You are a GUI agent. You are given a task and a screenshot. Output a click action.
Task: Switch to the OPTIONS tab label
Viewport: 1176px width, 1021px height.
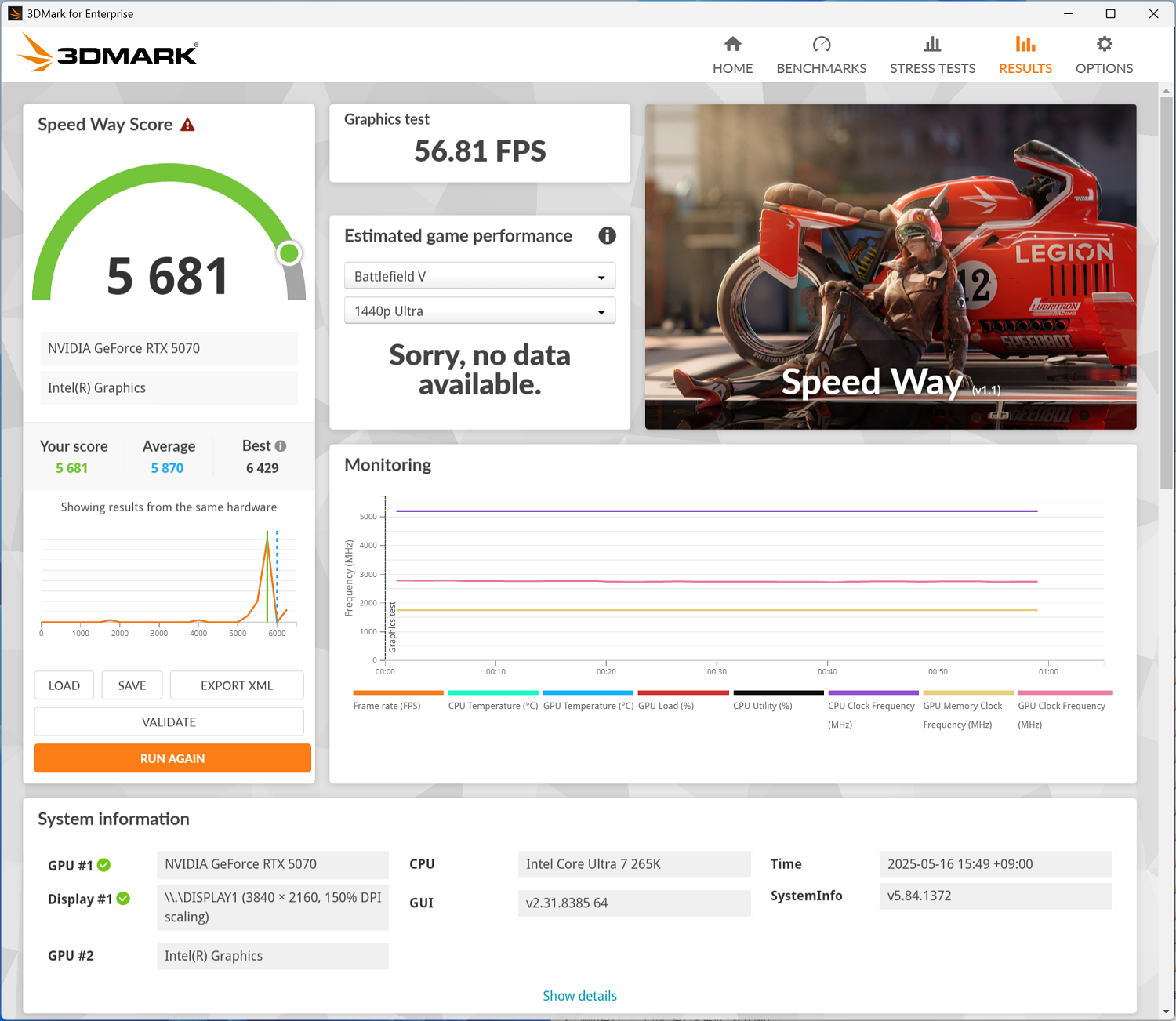pos(1104,68)
